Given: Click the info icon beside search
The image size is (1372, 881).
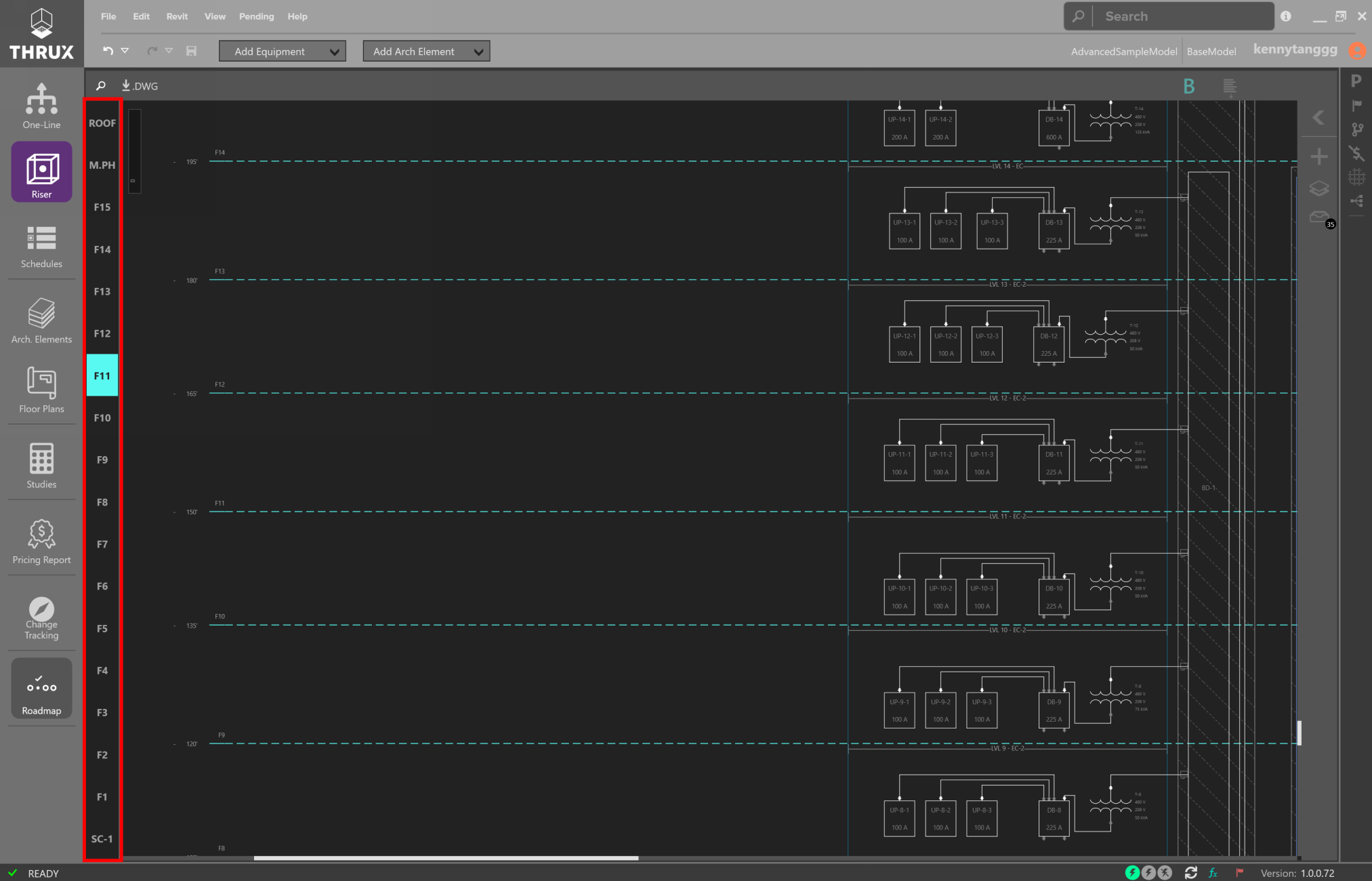Looking at the screenshot, I should (x=1286, y=16).
